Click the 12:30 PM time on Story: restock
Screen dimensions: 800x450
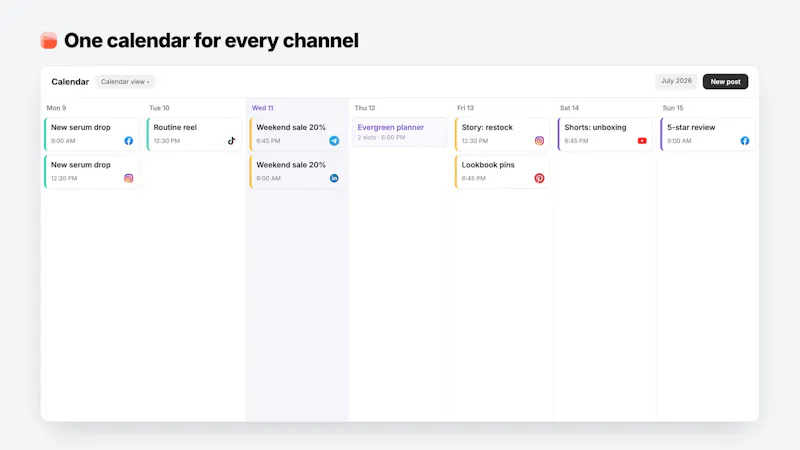[x=475, y=141]
